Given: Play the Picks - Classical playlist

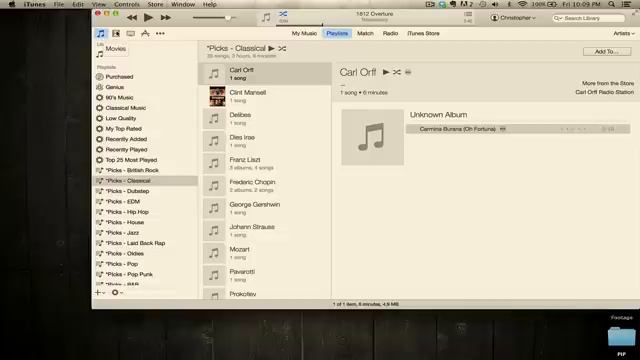Looking at the screenshot, I should (x=271, y=49).
